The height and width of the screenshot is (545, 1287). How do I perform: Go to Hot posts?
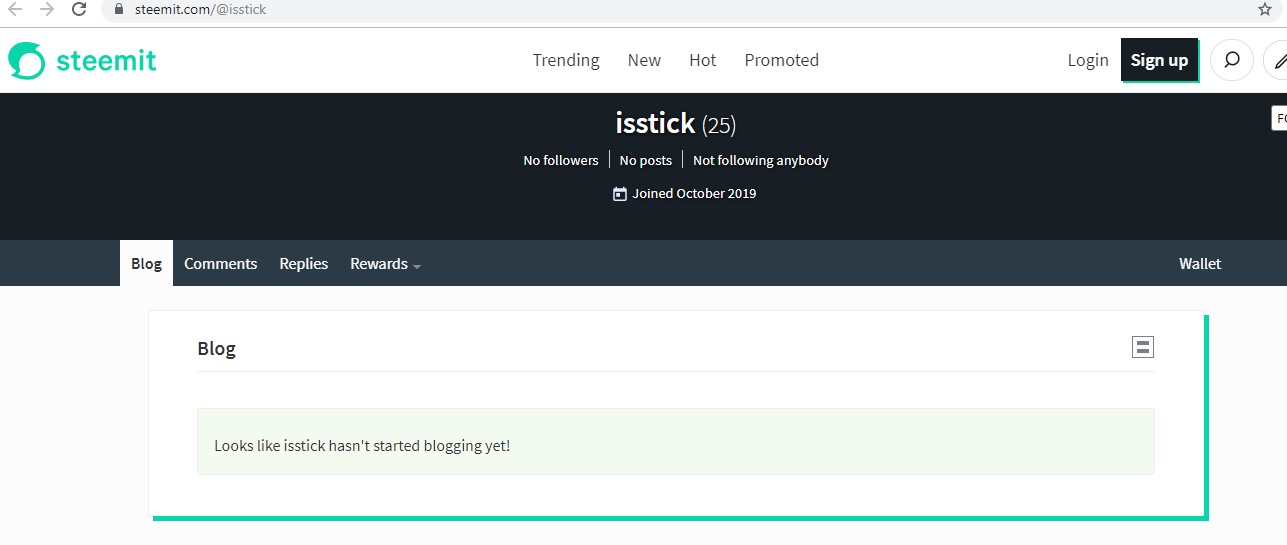point(703,60)
